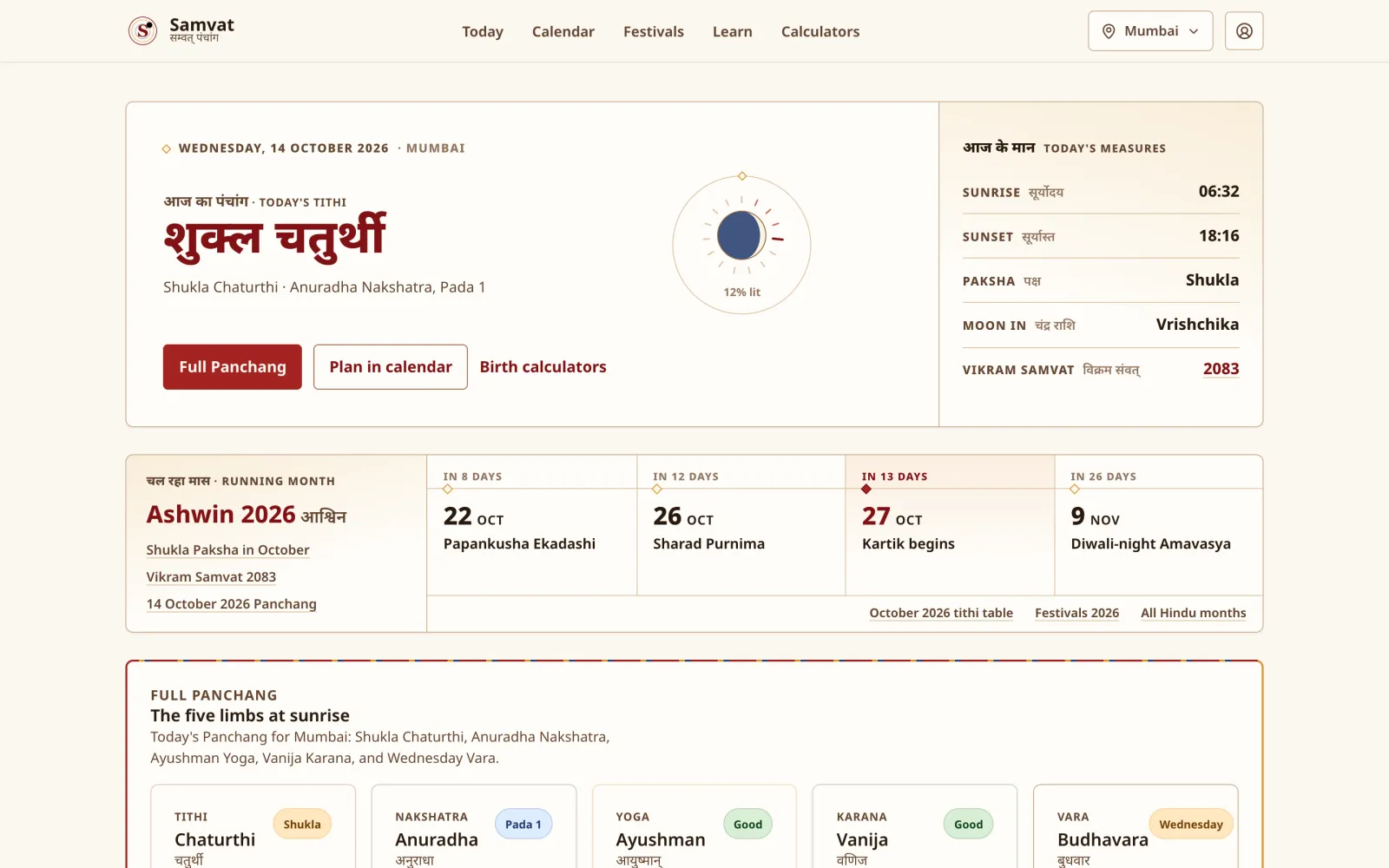Viewport: 1389px width, 868px height.
Task: Open the Vanija karana card
Action: coord(915,826)
